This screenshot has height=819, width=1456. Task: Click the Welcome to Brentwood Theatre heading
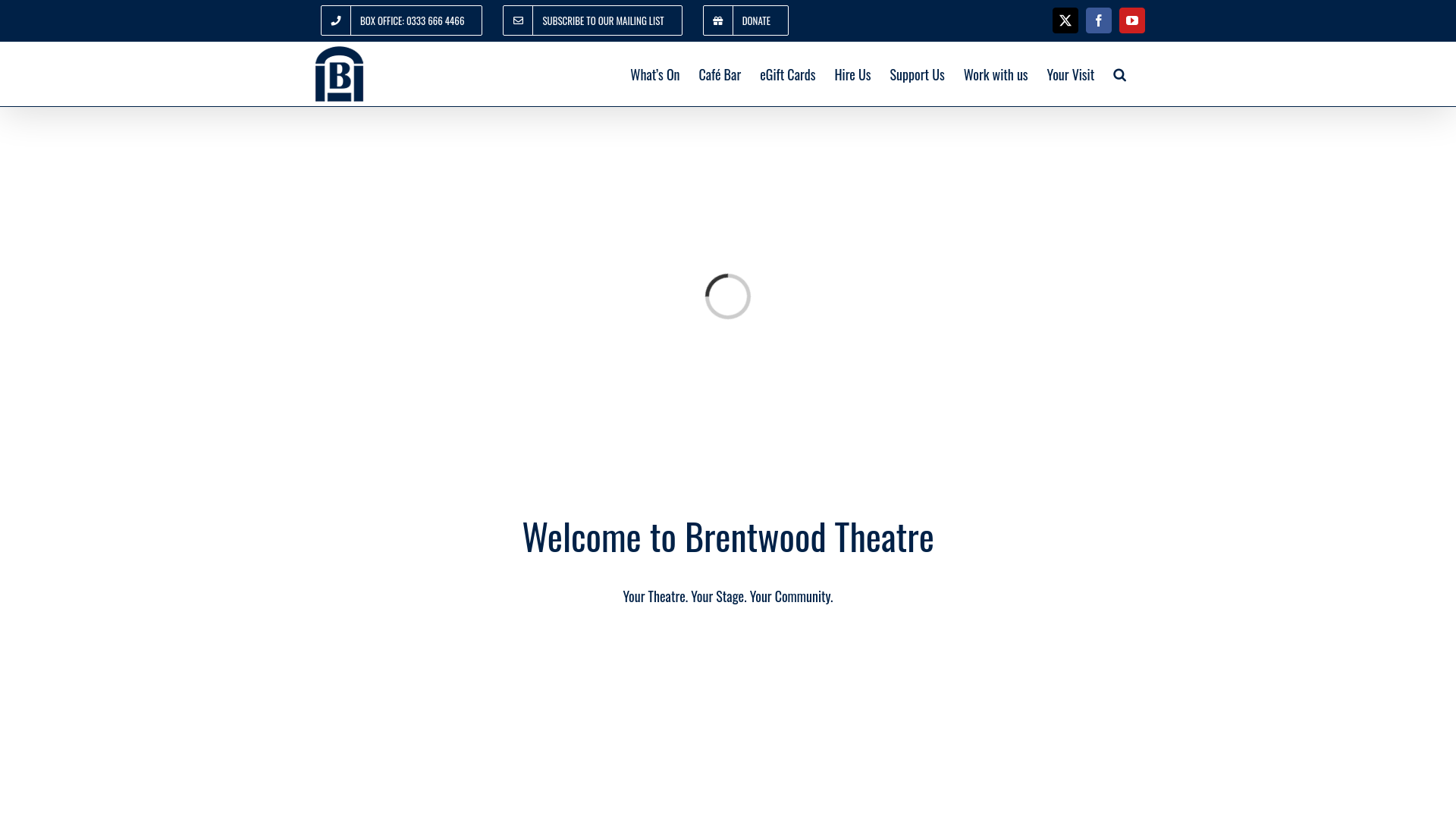click(728, 536)
